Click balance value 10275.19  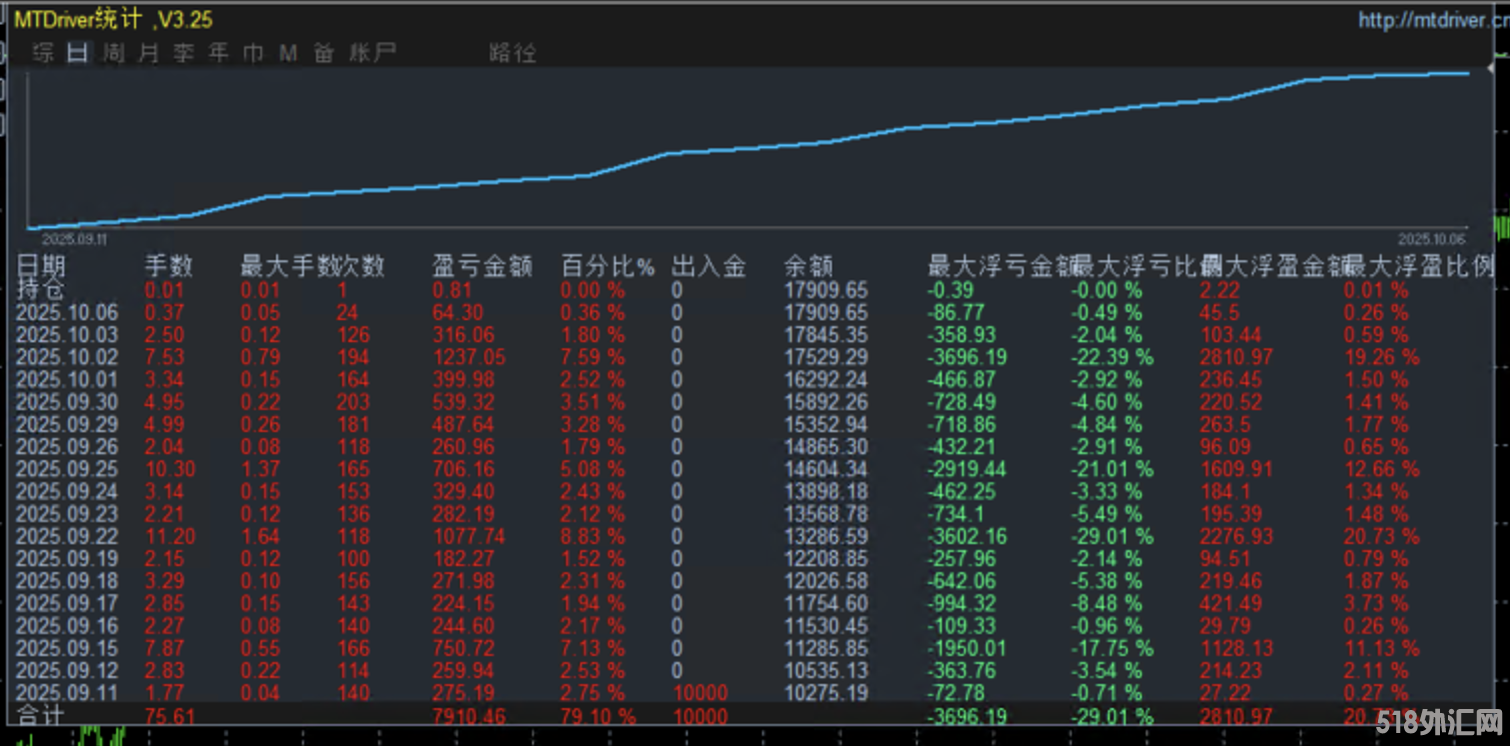826,693
